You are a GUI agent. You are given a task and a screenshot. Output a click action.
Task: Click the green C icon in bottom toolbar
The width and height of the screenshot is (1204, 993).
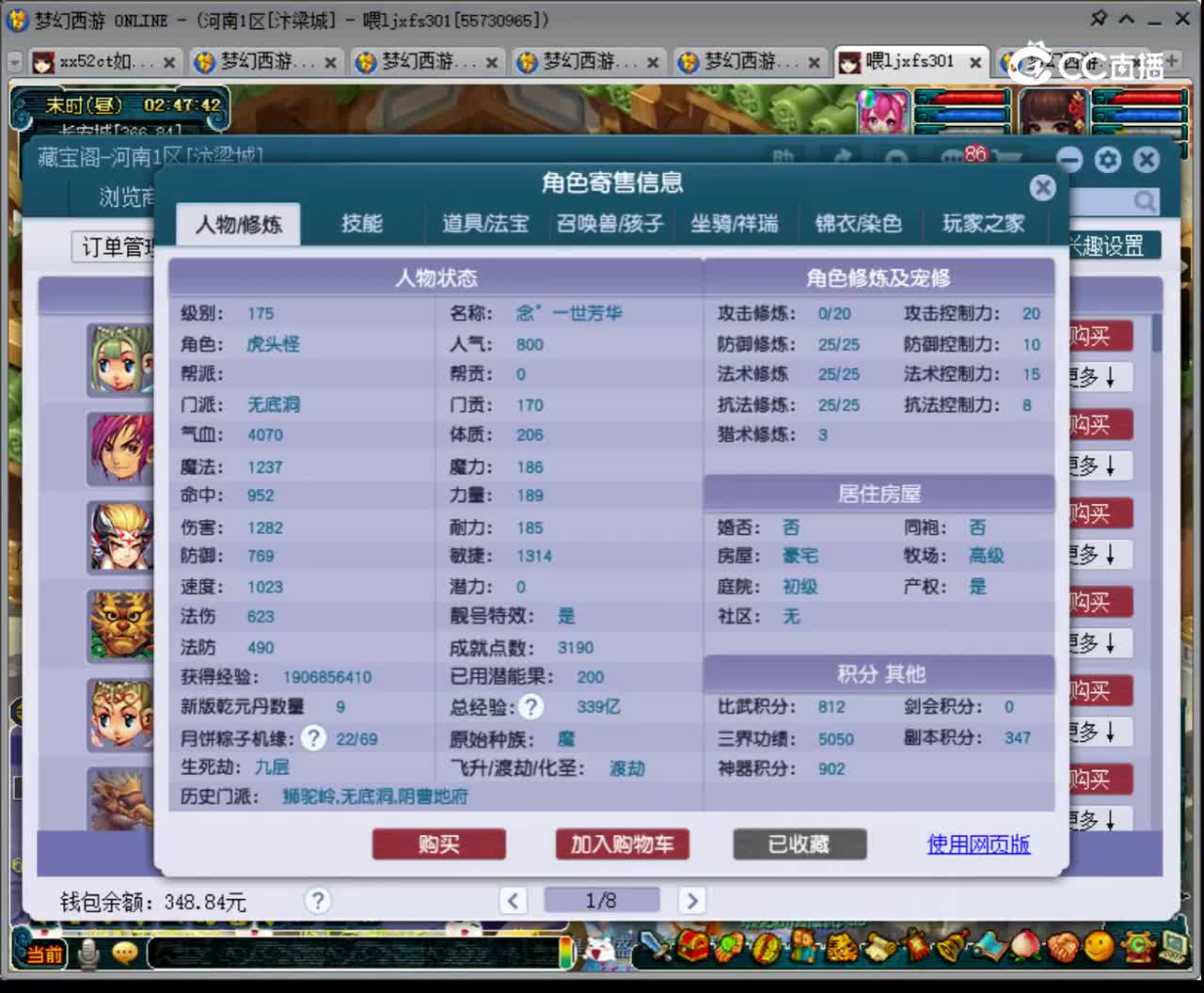[1138, 946]
